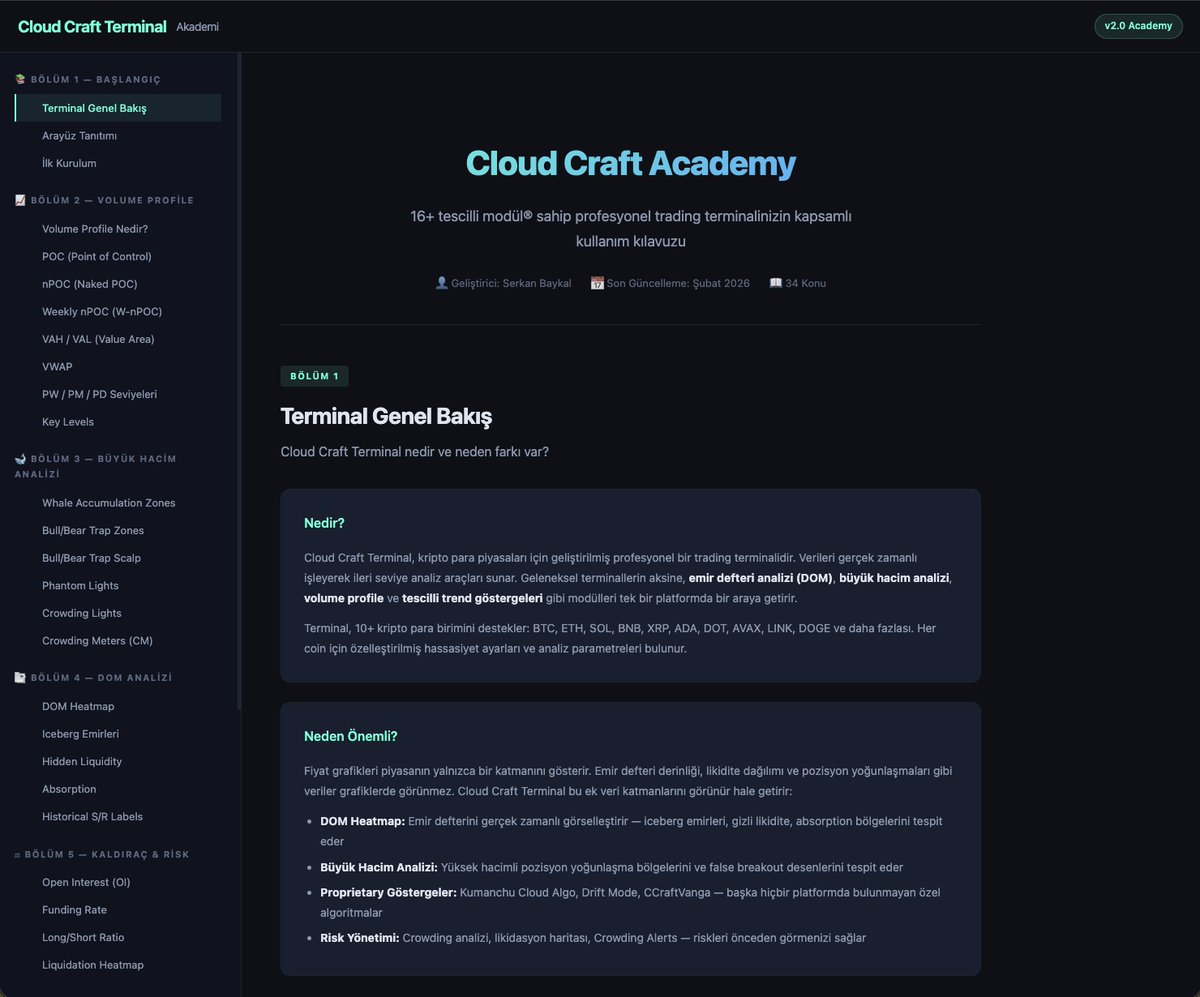
Task: Click the BÖLÜM 1 green badge
Action: point(314,377)
